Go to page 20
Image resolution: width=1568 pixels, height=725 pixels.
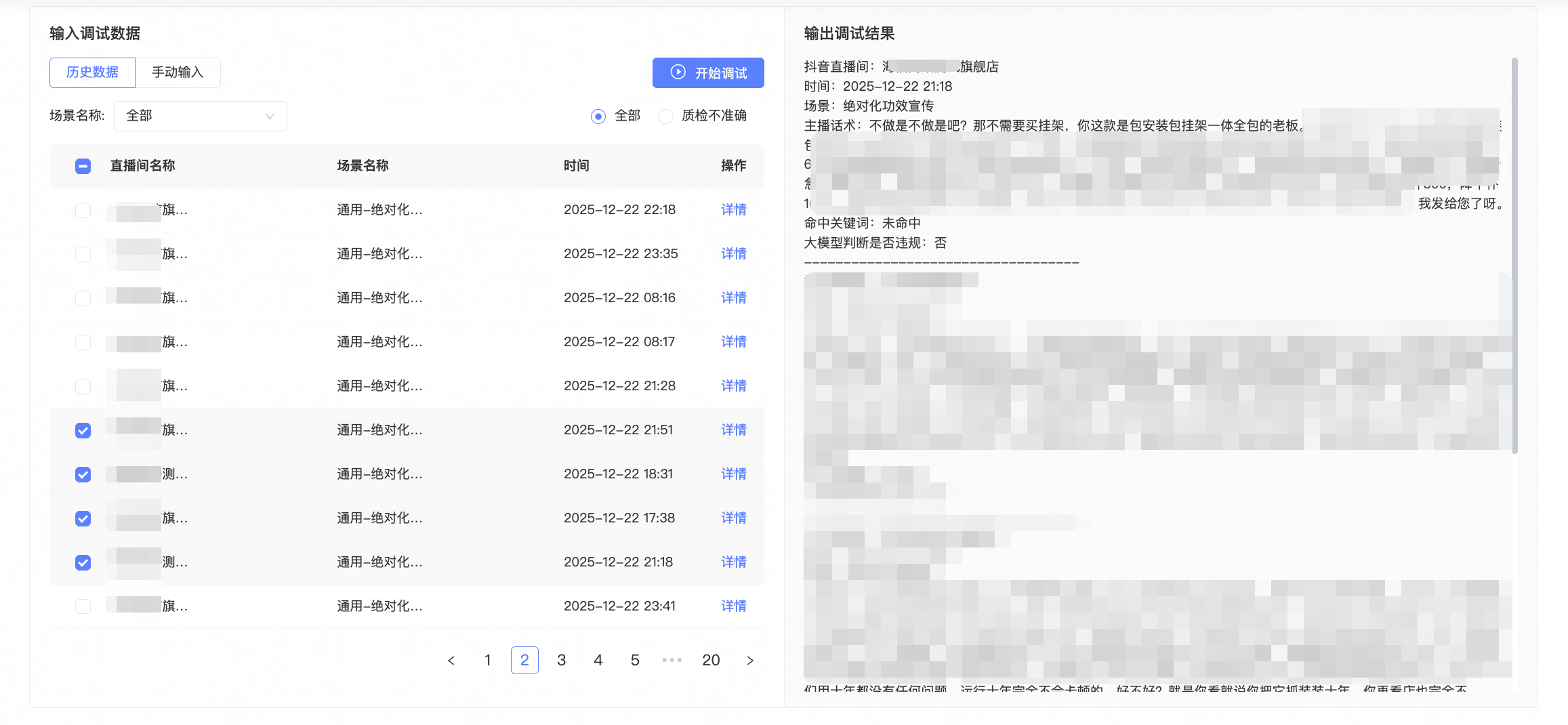(x=711, y=661)
